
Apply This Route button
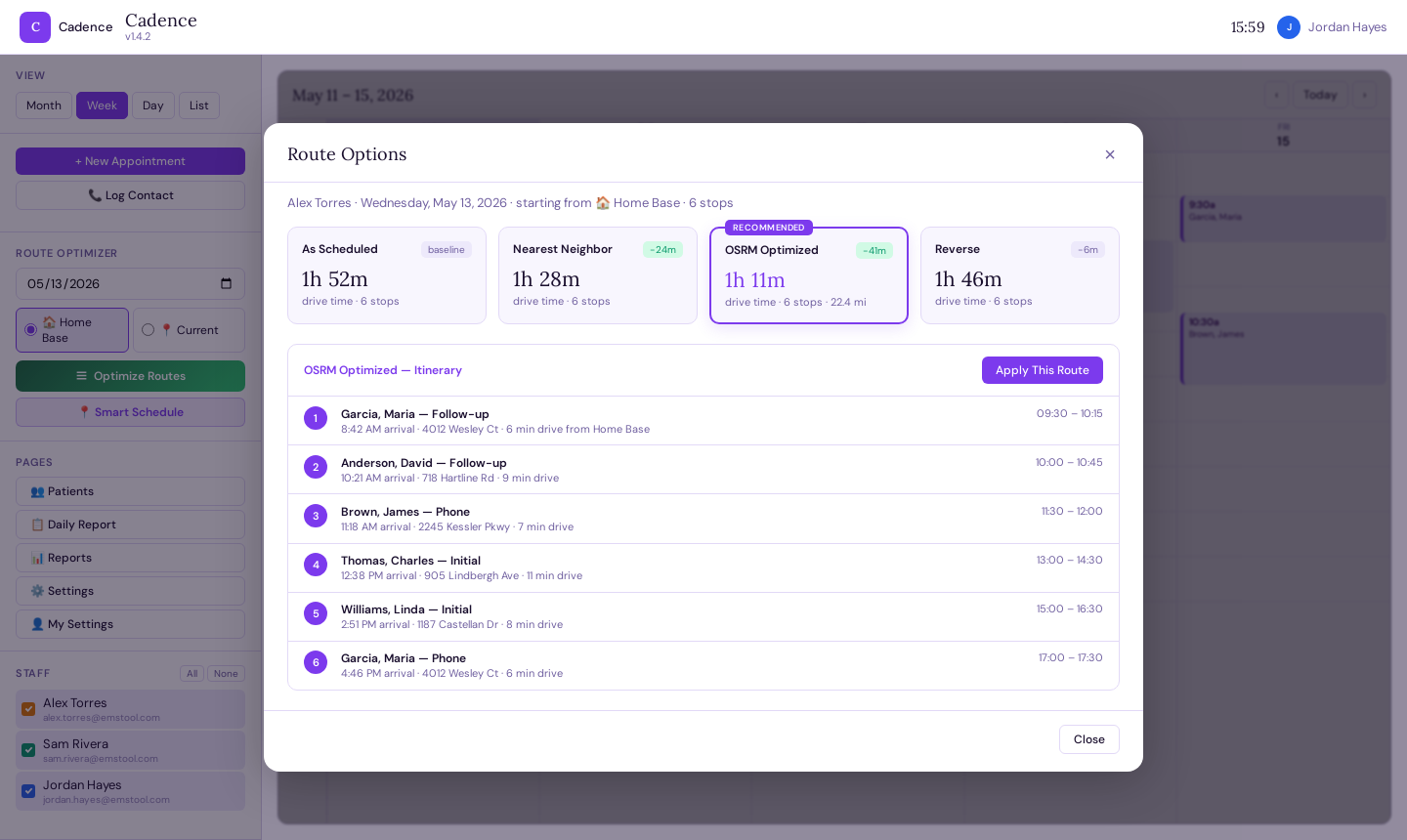(1043, 370)
